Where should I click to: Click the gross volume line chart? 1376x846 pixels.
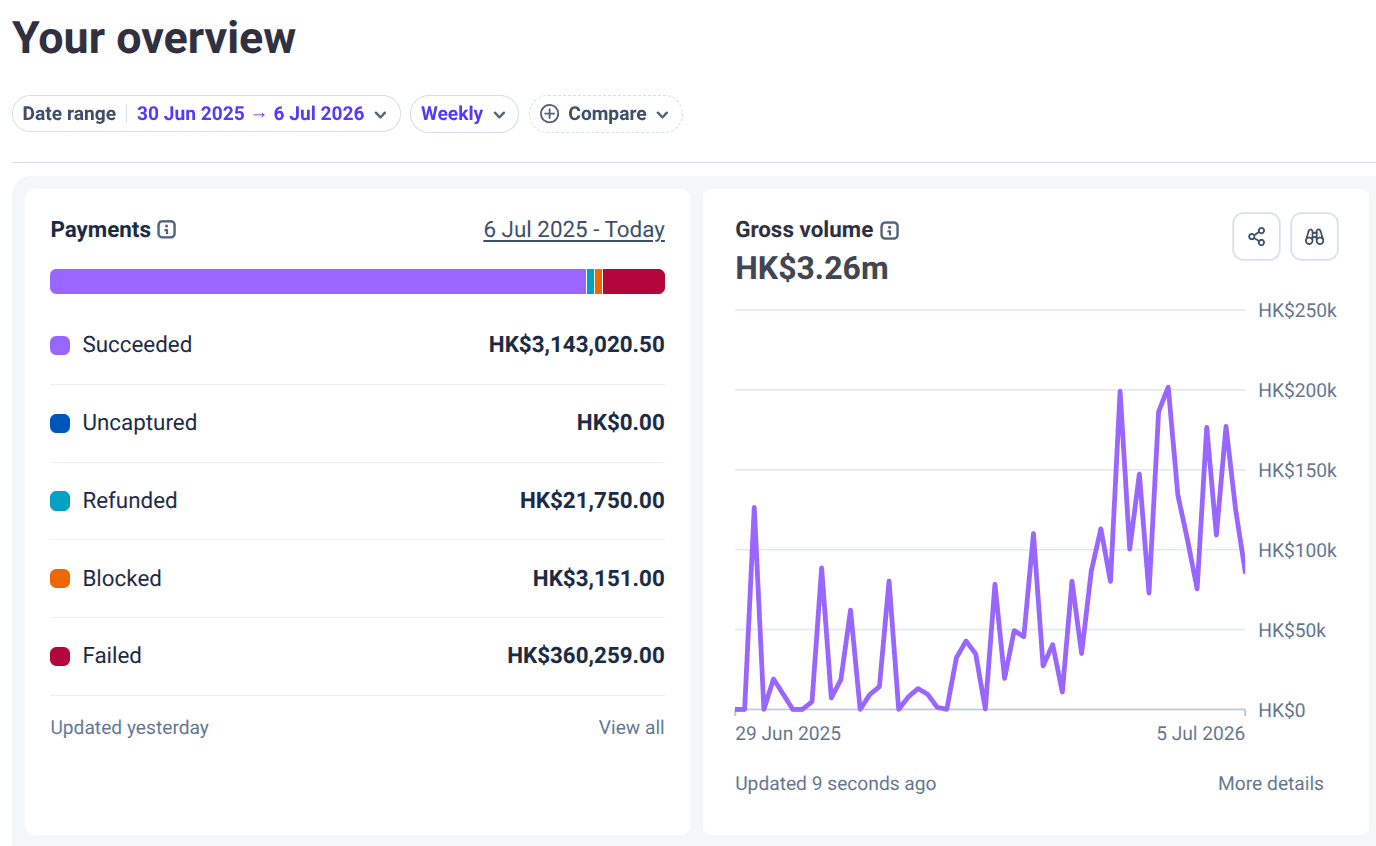pyautogui.click(x=990, y=548)
